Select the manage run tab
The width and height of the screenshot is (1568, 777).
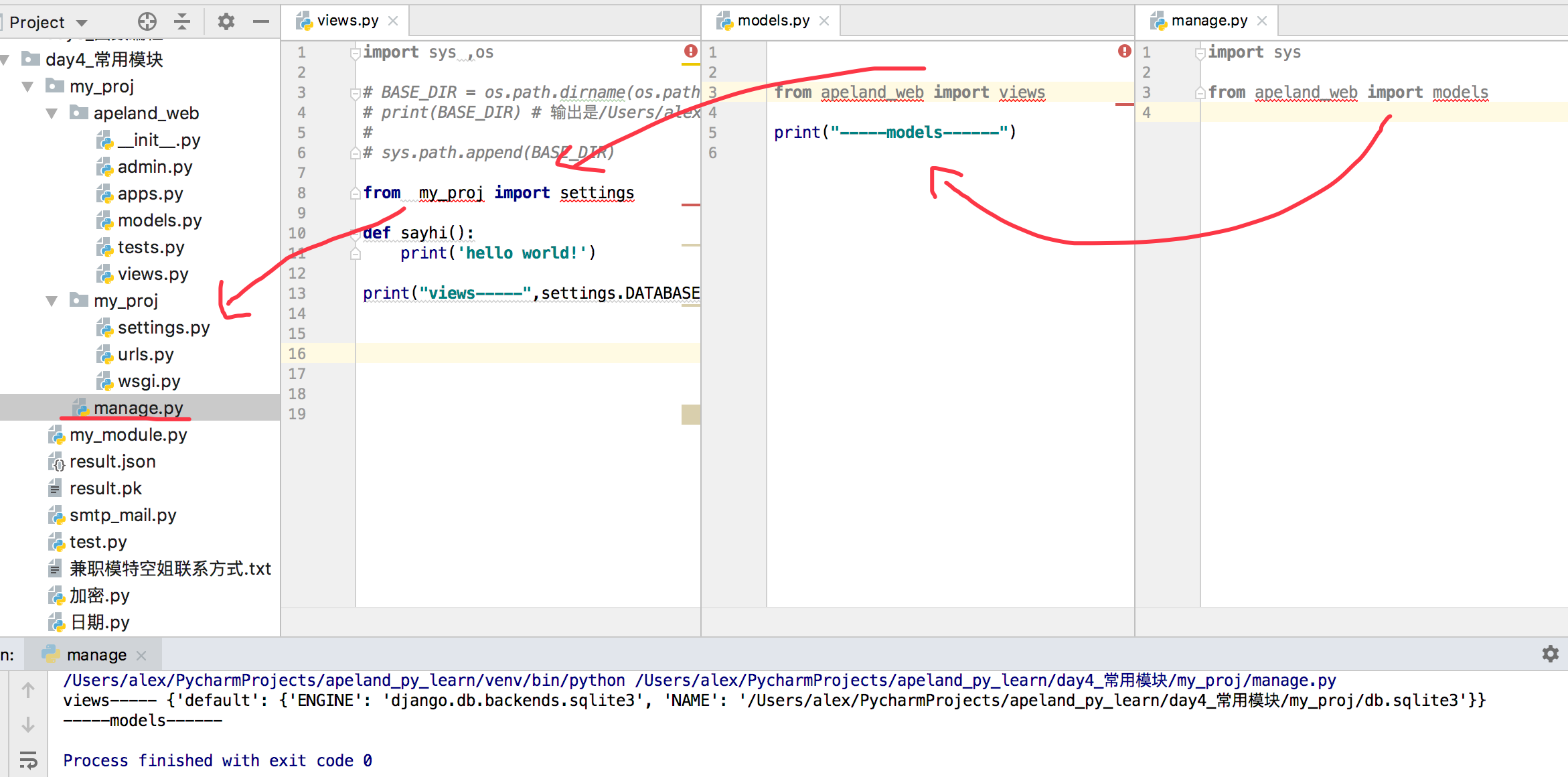pos(96,654)
